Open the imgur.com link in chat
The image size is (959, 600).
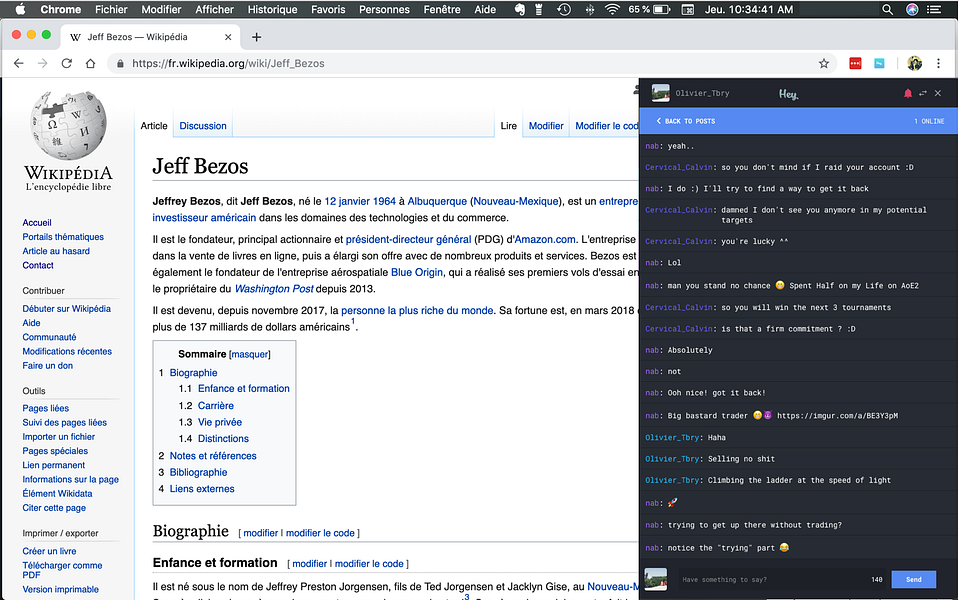(837, 415)
